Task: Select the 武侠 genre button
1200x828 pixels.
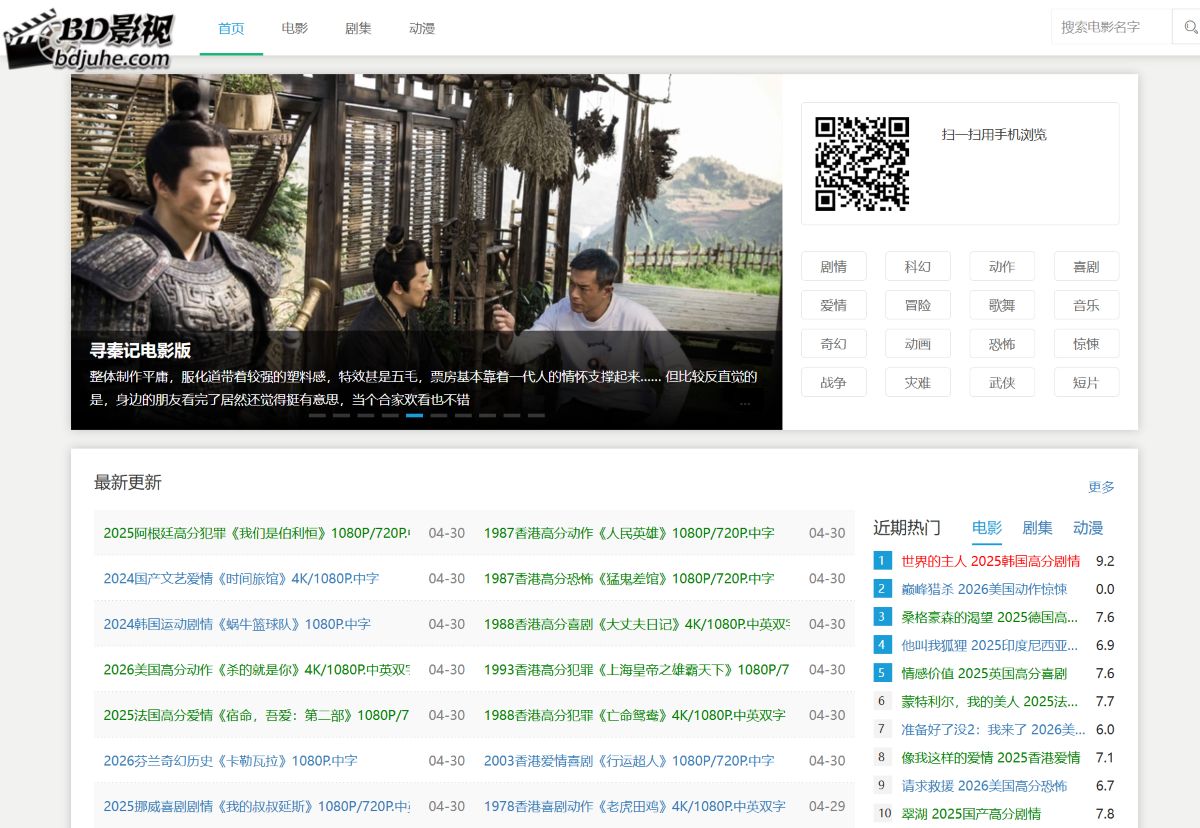Action: click(x=1001, y=382)
